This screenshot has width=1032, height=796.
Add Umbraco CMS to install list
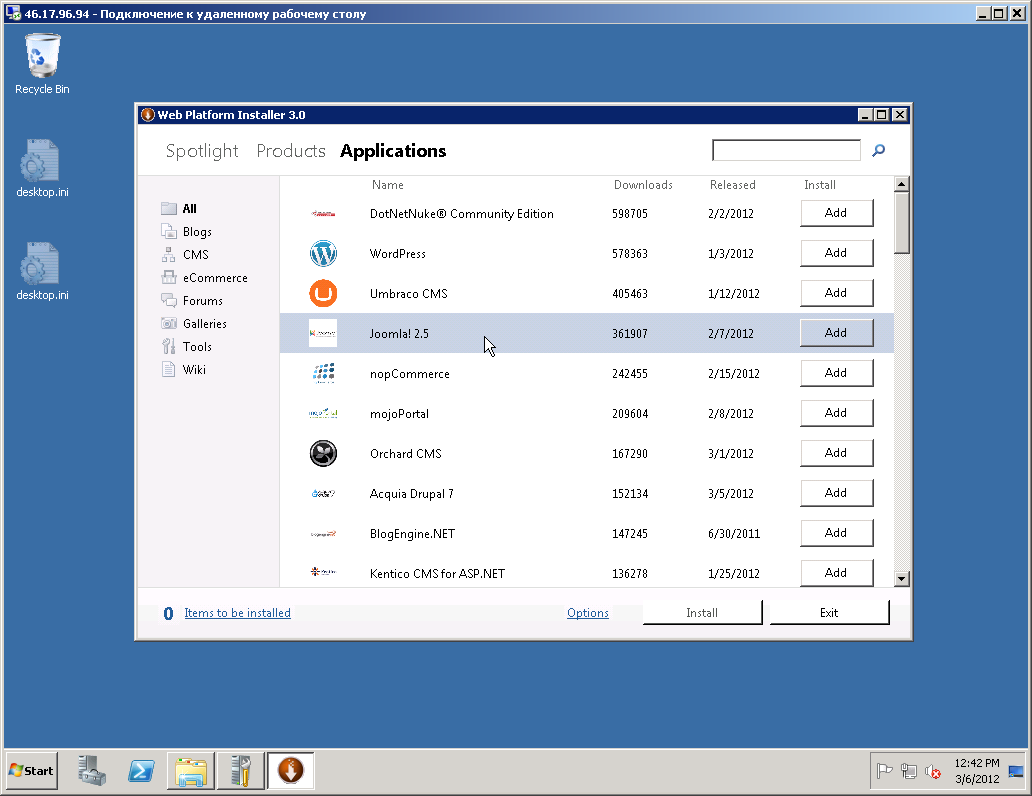837,293
